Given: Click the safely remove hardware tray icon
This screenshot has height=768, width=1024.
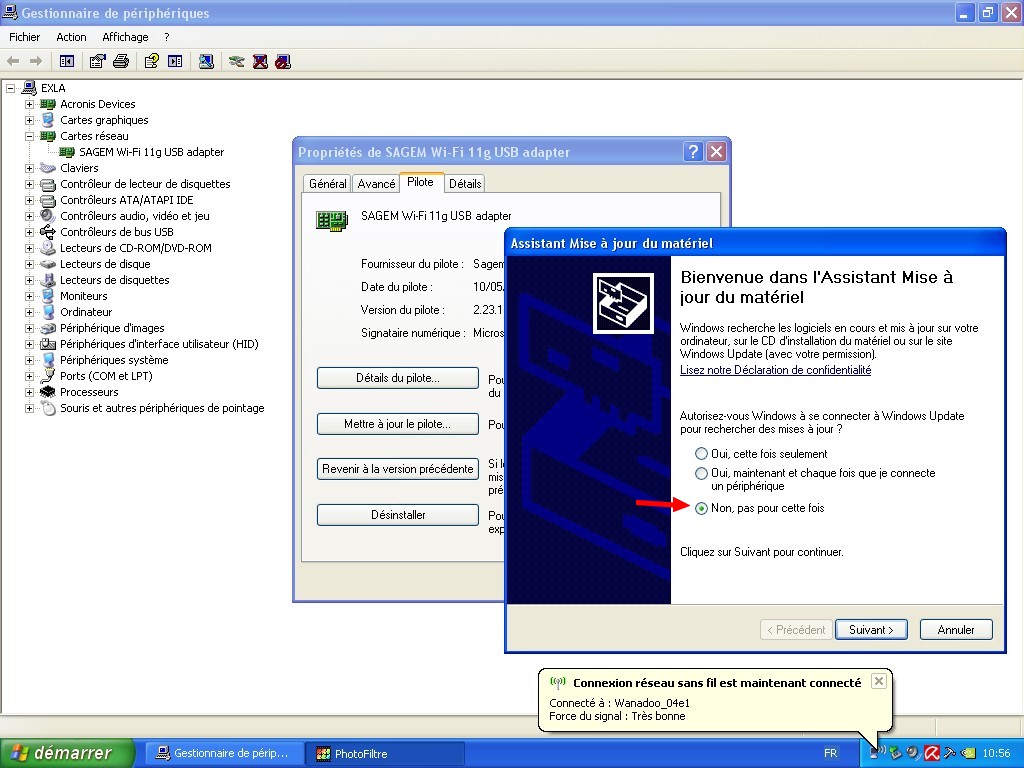Looking at the screenshot, I should [895, 753].
